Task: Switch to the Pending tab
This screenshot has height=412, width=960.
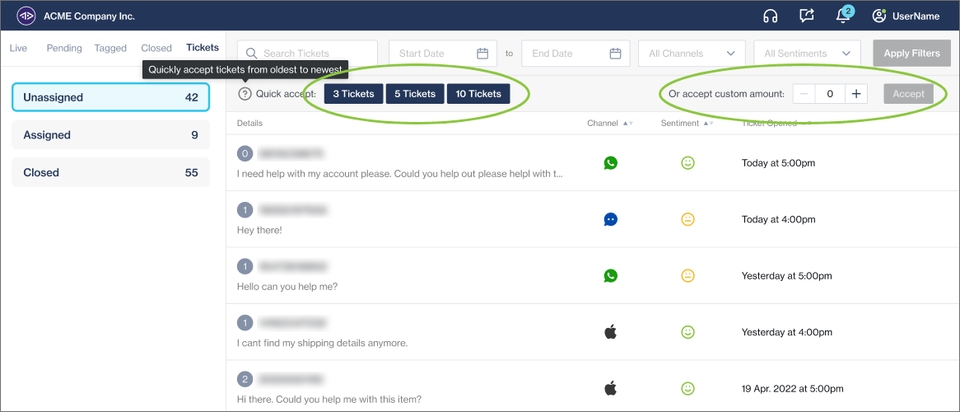Action: 64,48
